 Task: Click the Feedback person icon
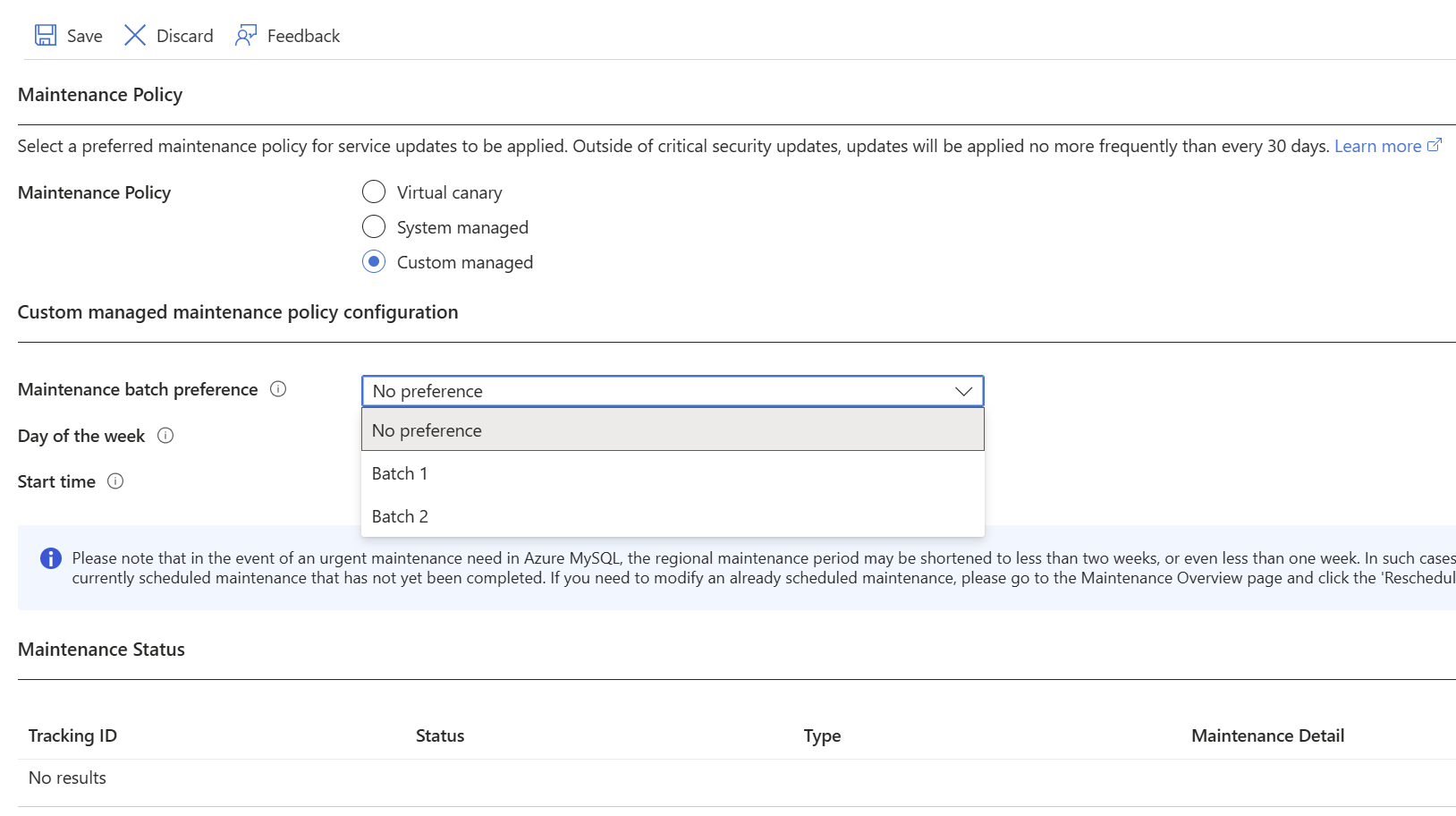pyautogui.click(x=245, y=36)
